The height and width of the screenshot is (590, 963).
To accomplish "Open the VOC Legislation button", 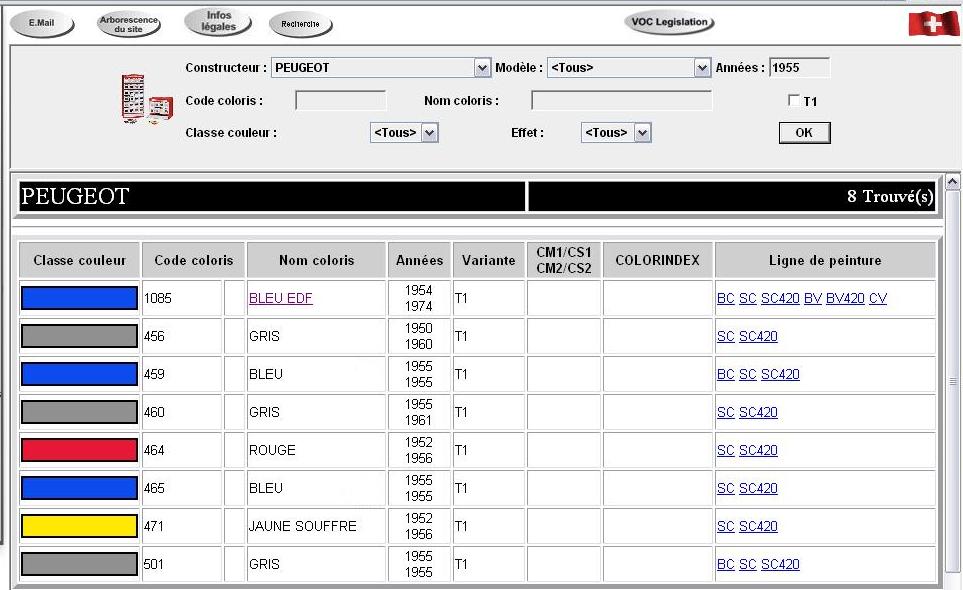I will (669, 22).
